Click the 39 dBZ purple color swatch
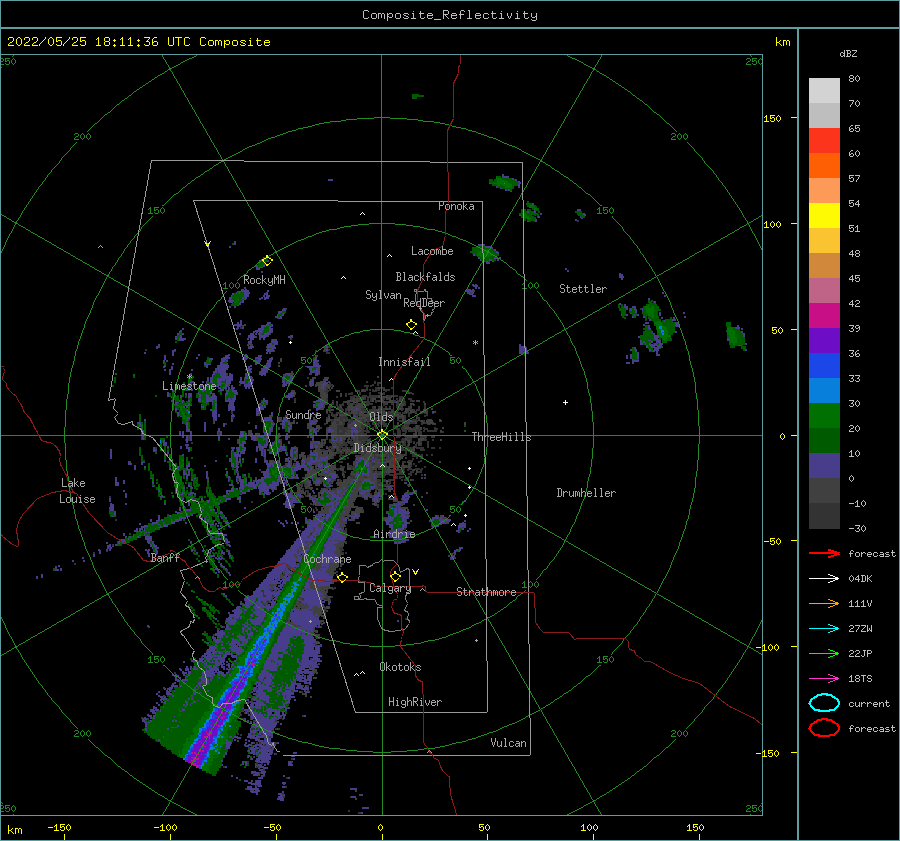Screen dimensions: 900x841 pyautogui.click(x=824, y=340)
